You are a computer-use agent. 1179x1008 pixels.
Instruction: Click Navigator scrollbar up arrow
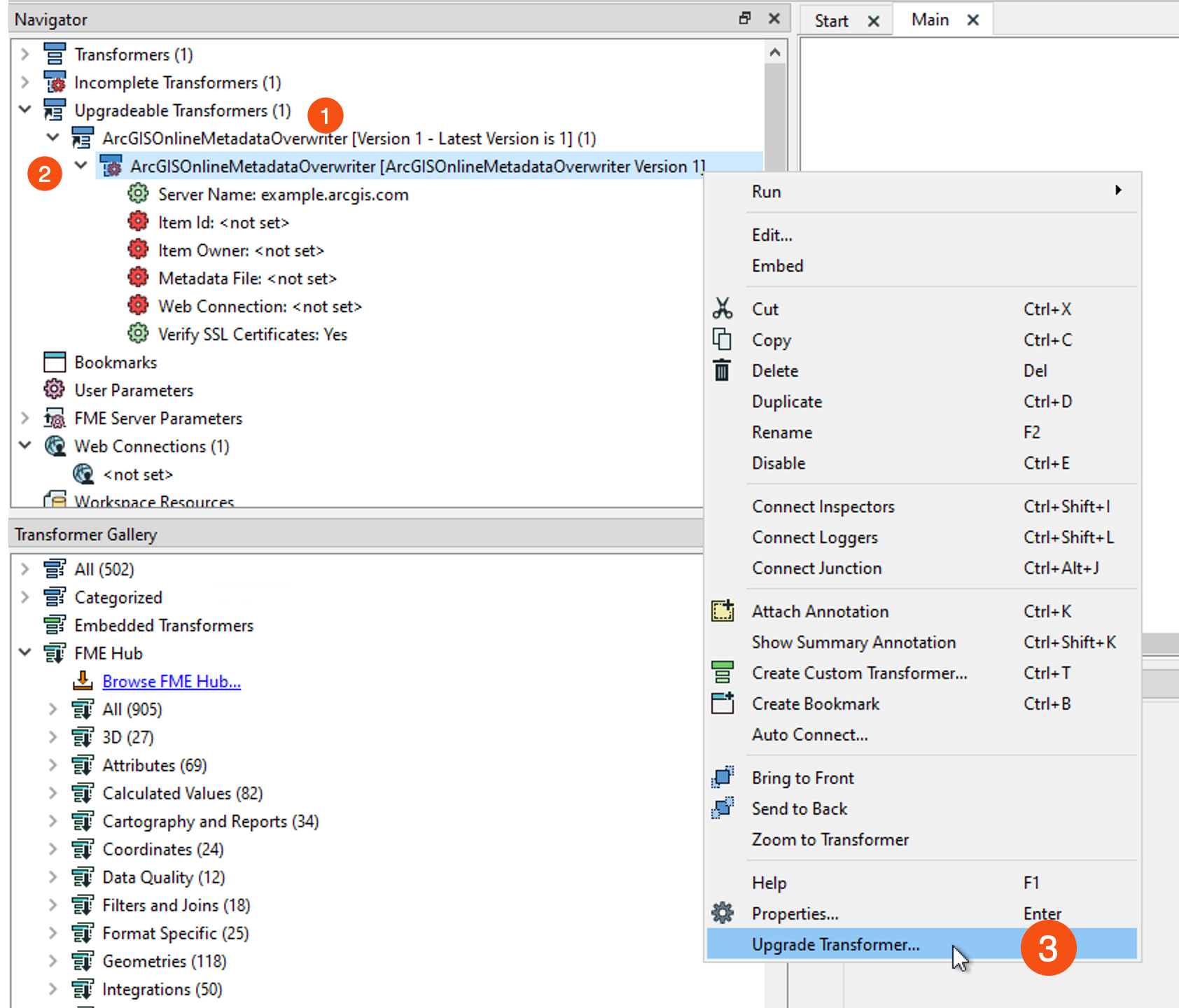(x=775, y=52)
